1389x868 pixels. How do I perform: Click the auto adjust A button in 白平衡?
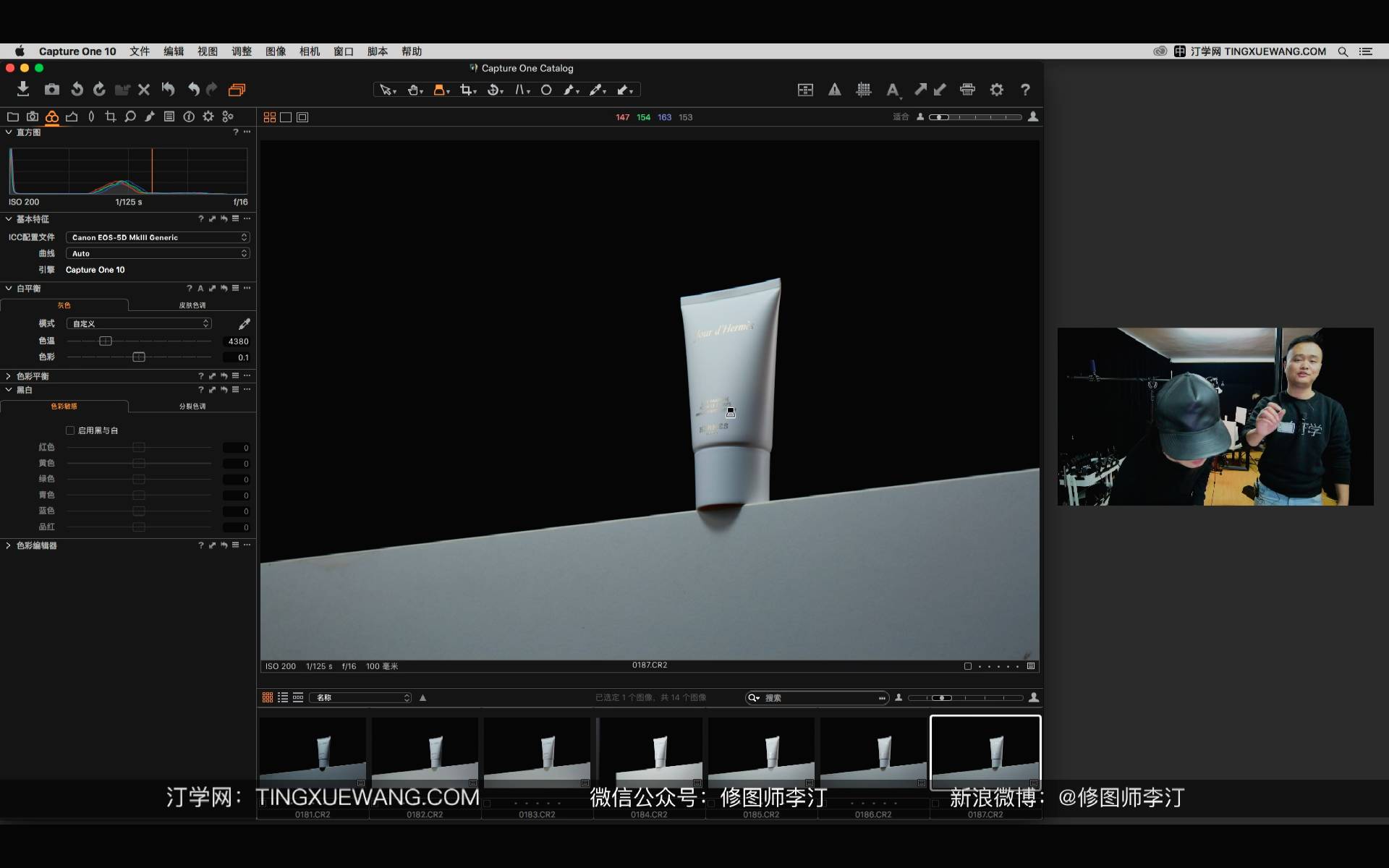[x=200, y=288]
